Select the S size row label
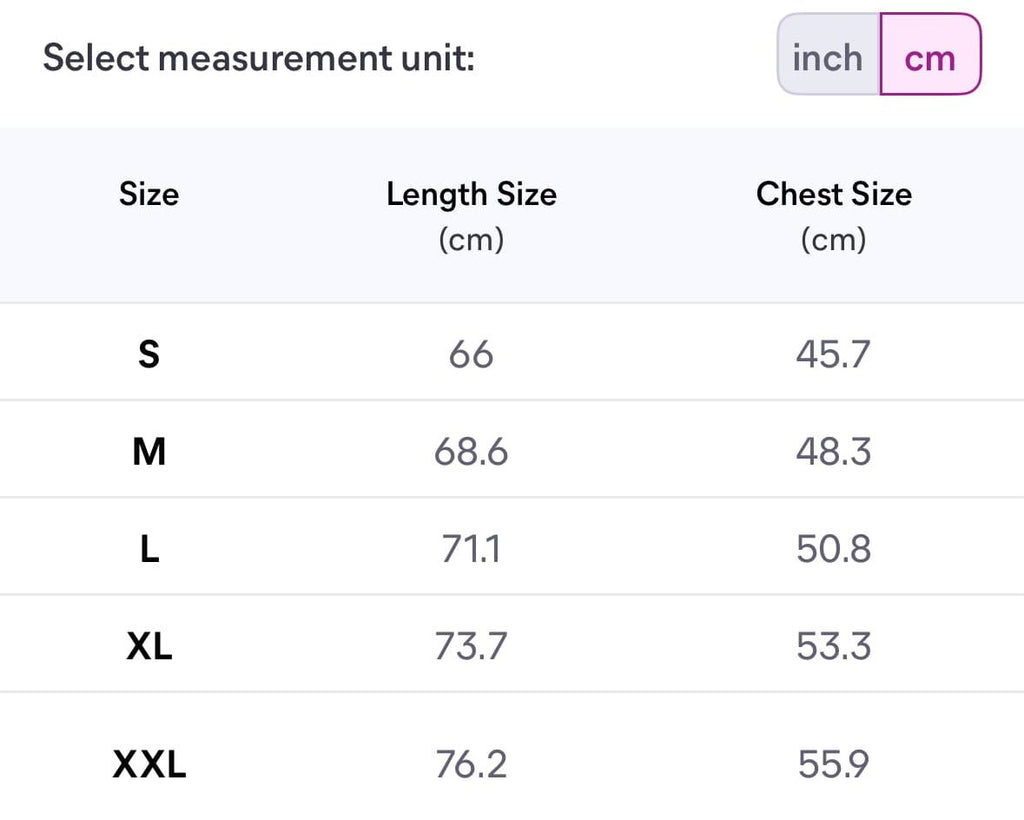Screen dimensions: 1024x820 [x=149, y=354]
